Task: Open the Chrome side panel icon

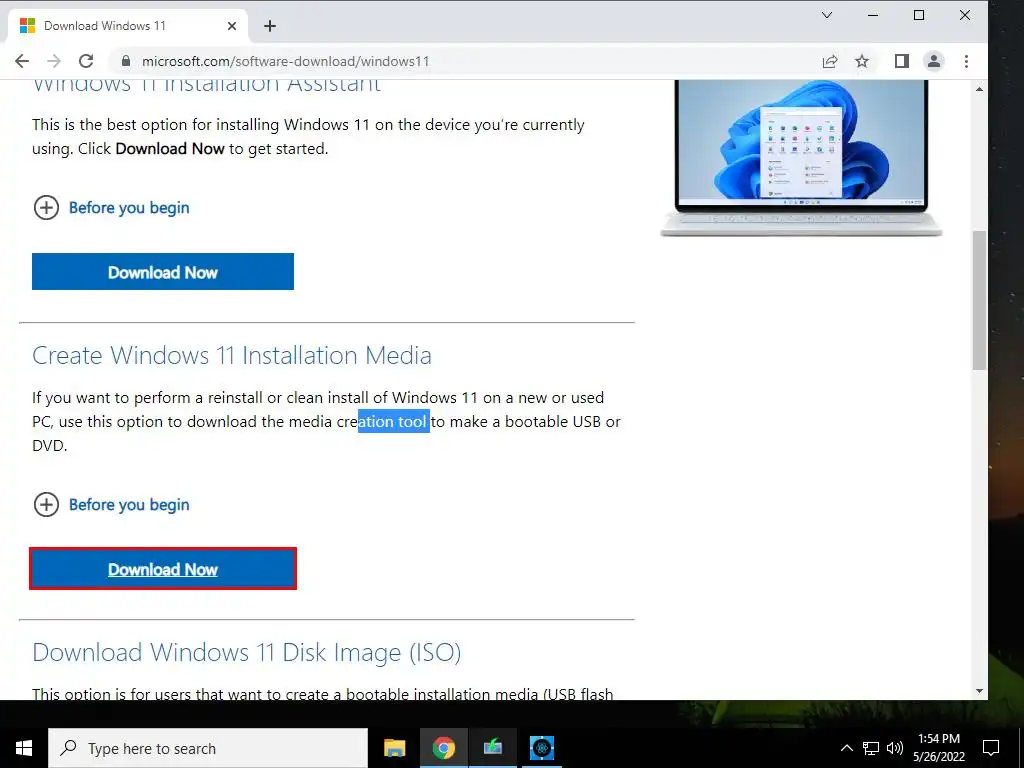Action: click(902, 61)
